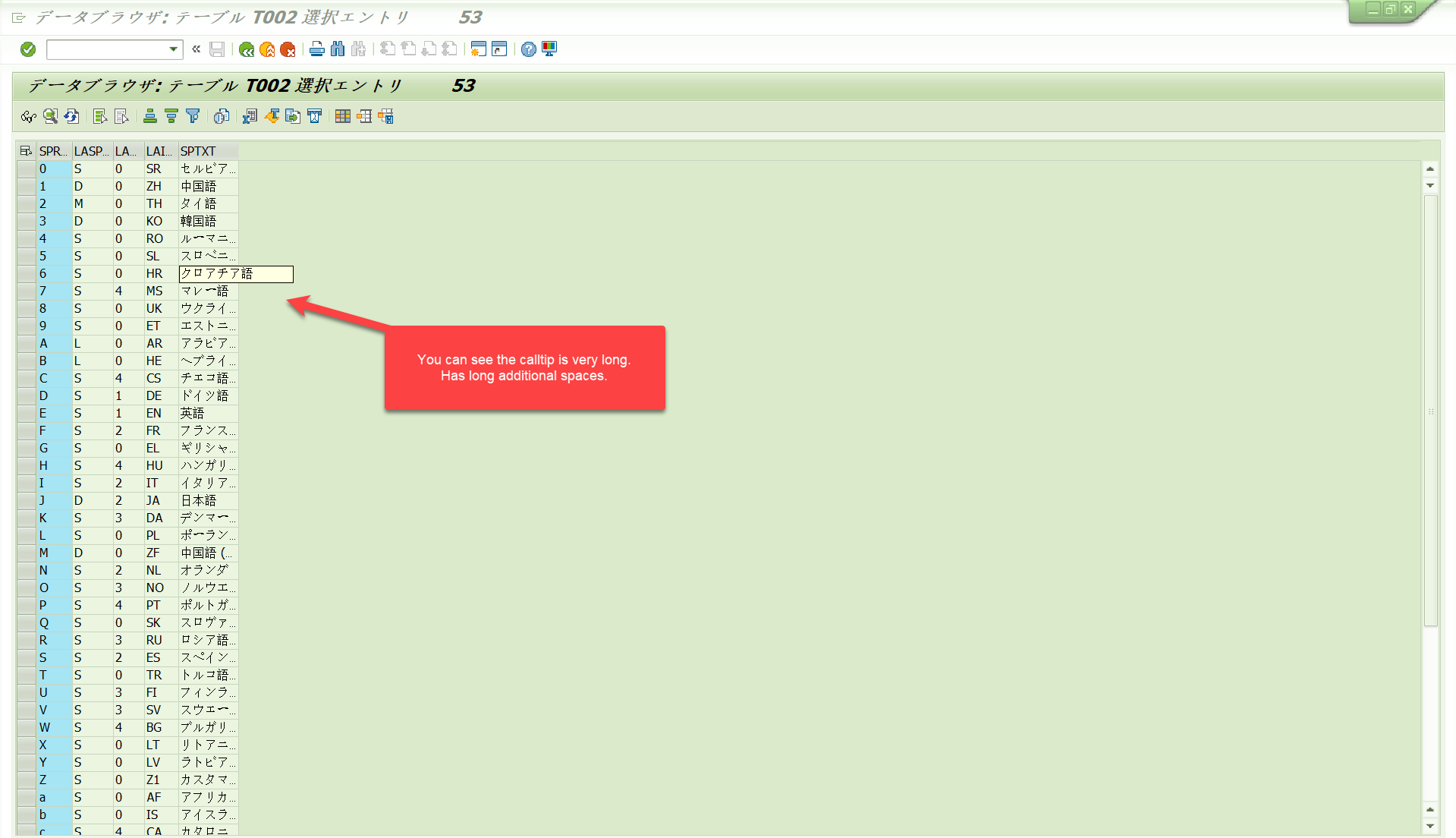
Task: Click the Previous Page icon
Action: tap(408, 49)
